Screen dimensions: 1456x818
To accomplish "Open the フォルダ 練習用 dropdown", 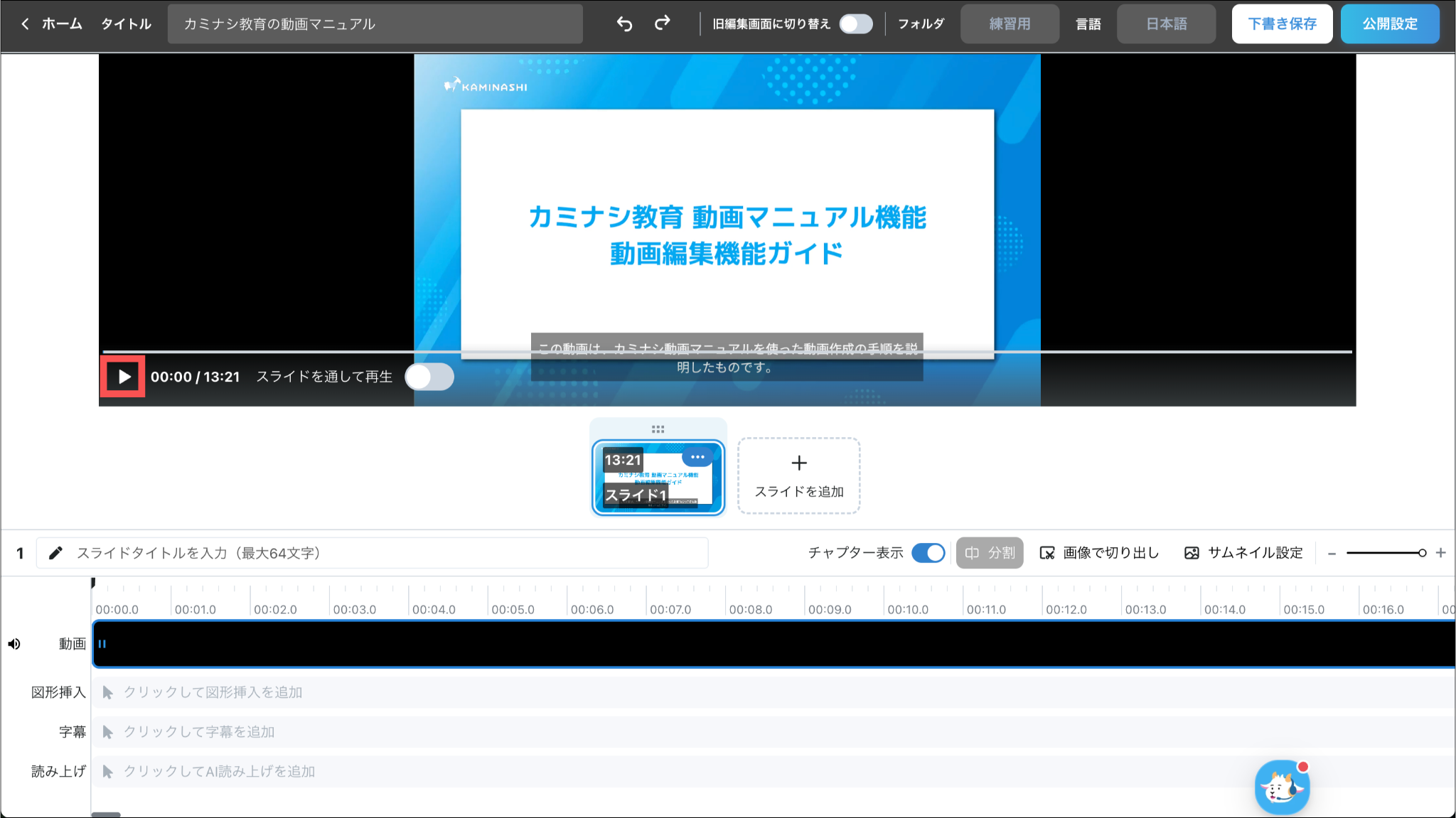I will pos(1010,24).
